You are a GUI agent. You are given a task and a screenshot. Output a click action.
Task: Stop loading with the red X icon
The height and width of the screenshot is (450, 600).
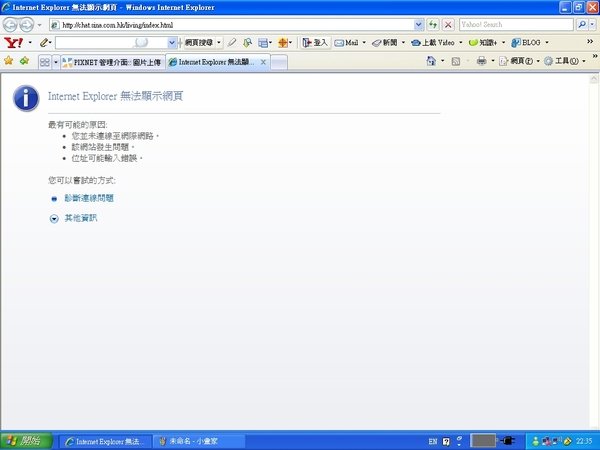(448, 25)
